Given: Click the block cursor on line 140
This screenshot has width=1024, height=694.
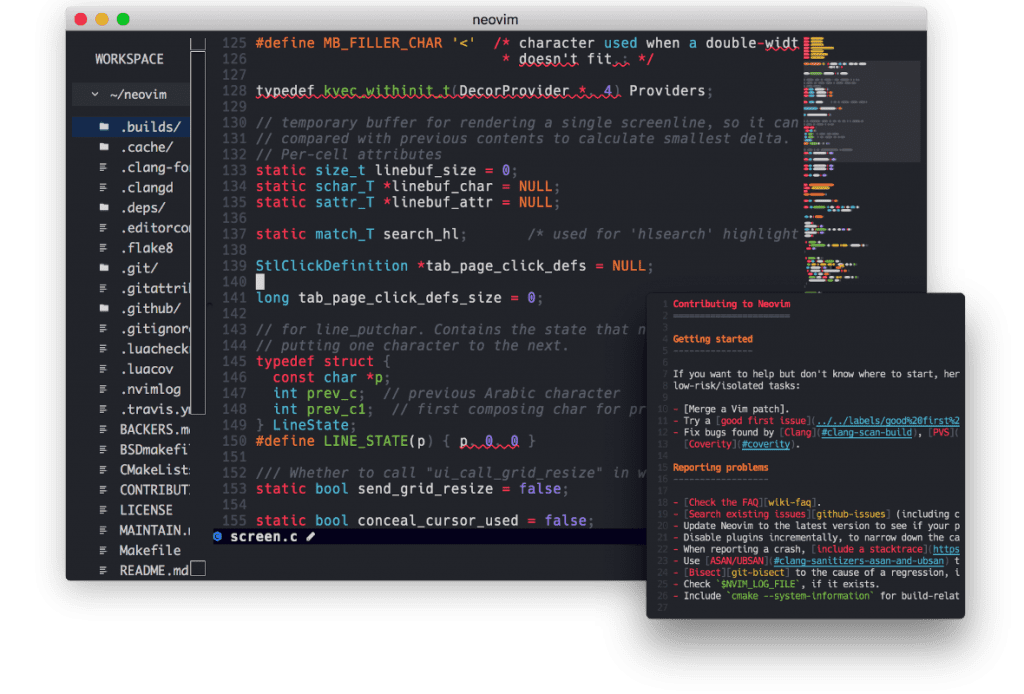Looking at the screenshot, I should (x=260, y=282).
